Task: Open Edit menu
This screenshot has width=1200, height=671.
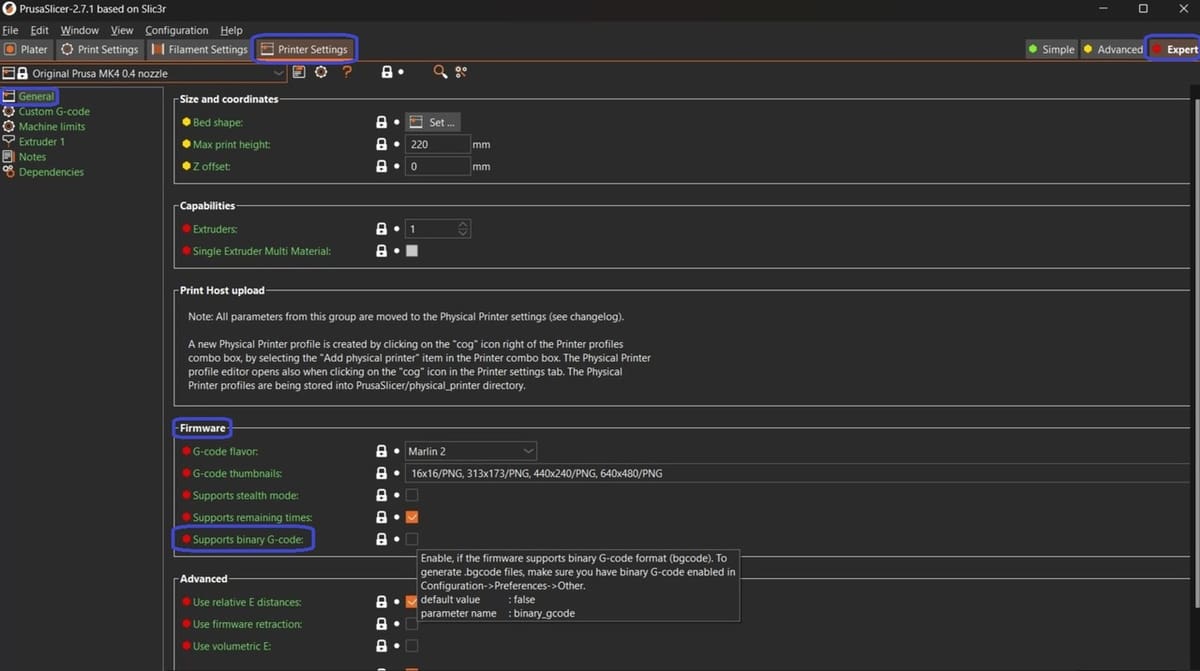Action: click(x=39, y=30)
